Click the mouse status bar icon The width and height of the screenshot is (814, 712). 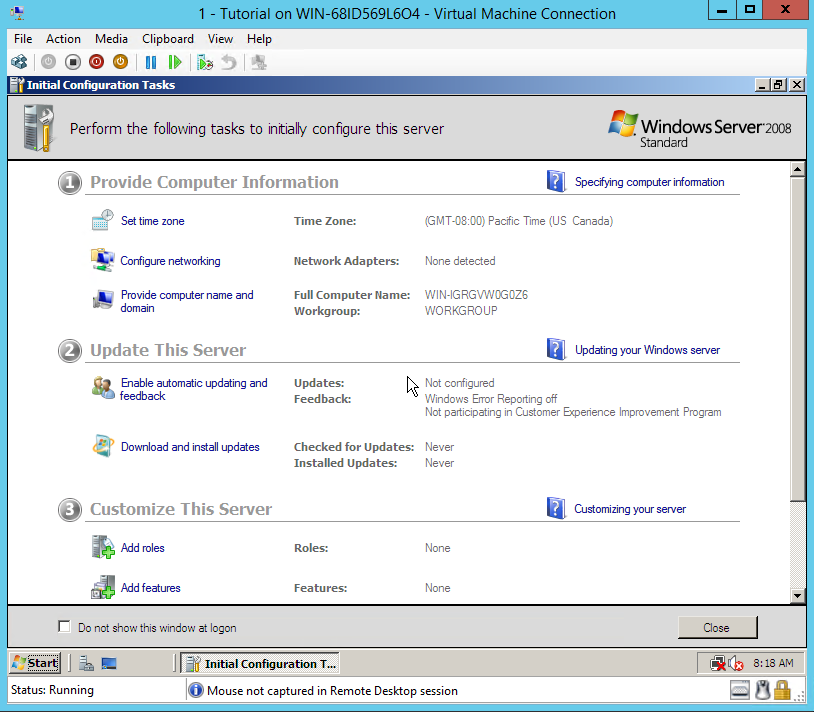click(x=762, y=690)
